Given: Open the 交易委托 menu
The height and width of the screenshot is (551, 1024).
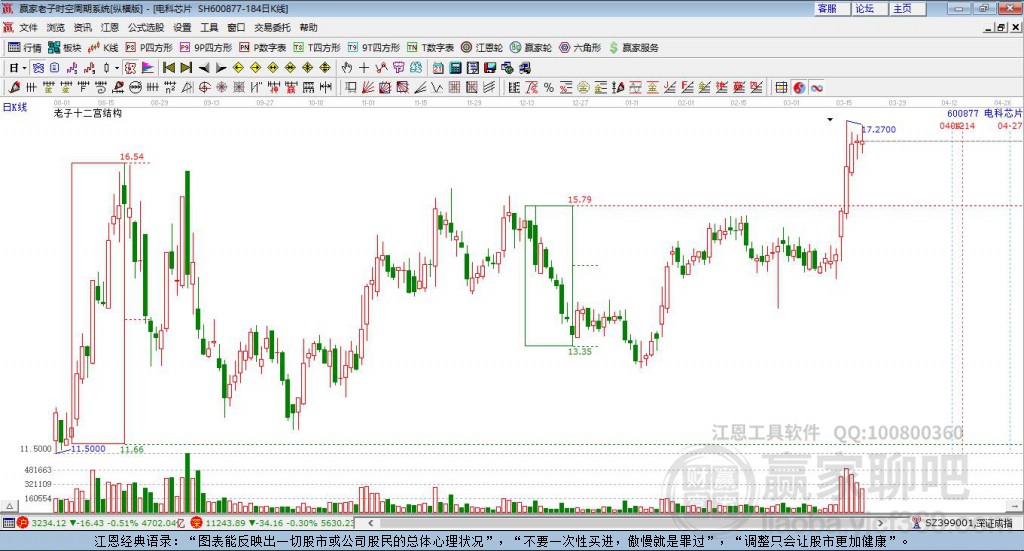Looking at the screenshot, I should coord(272,27).
